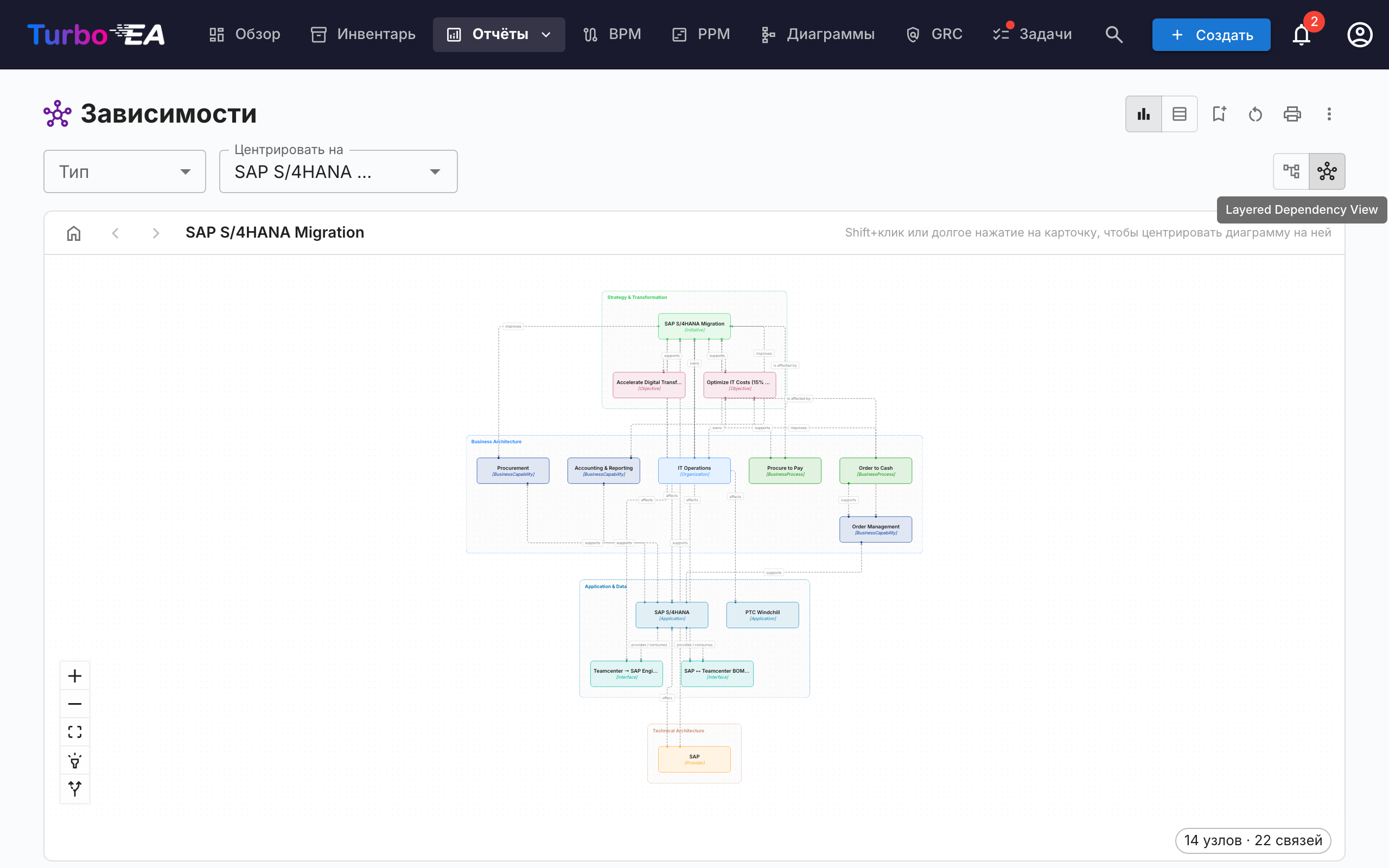This screenshot has width=1389, height=868.
Task: Go to the Инвентарь section
Action: click(363, 34)
